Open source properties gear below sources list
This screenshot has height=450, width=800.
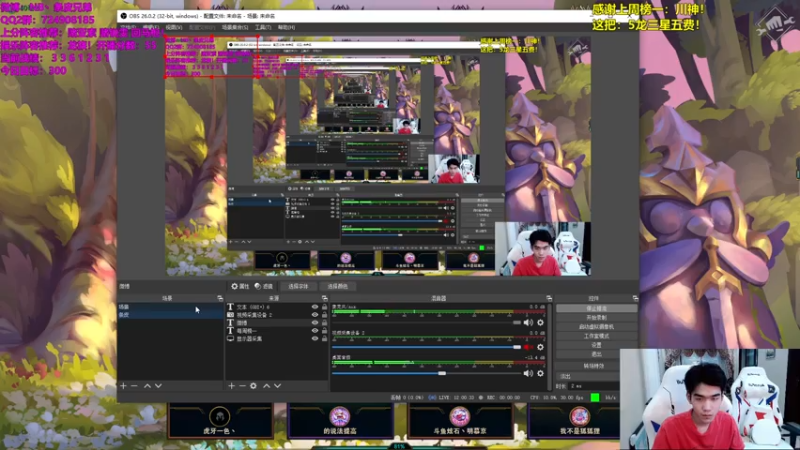click(254, 386)
